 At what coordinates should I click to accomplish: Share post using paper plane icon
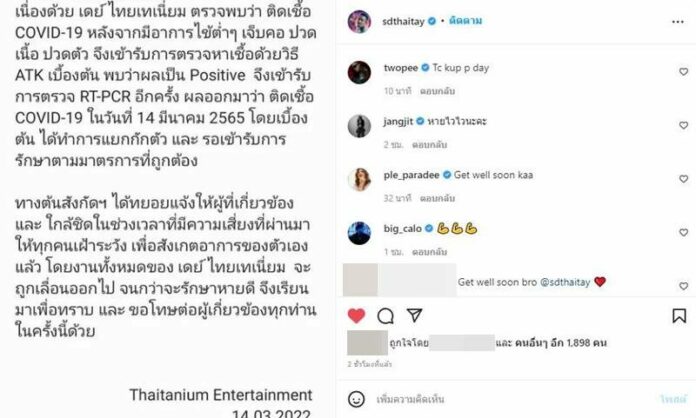pos(414,315)
